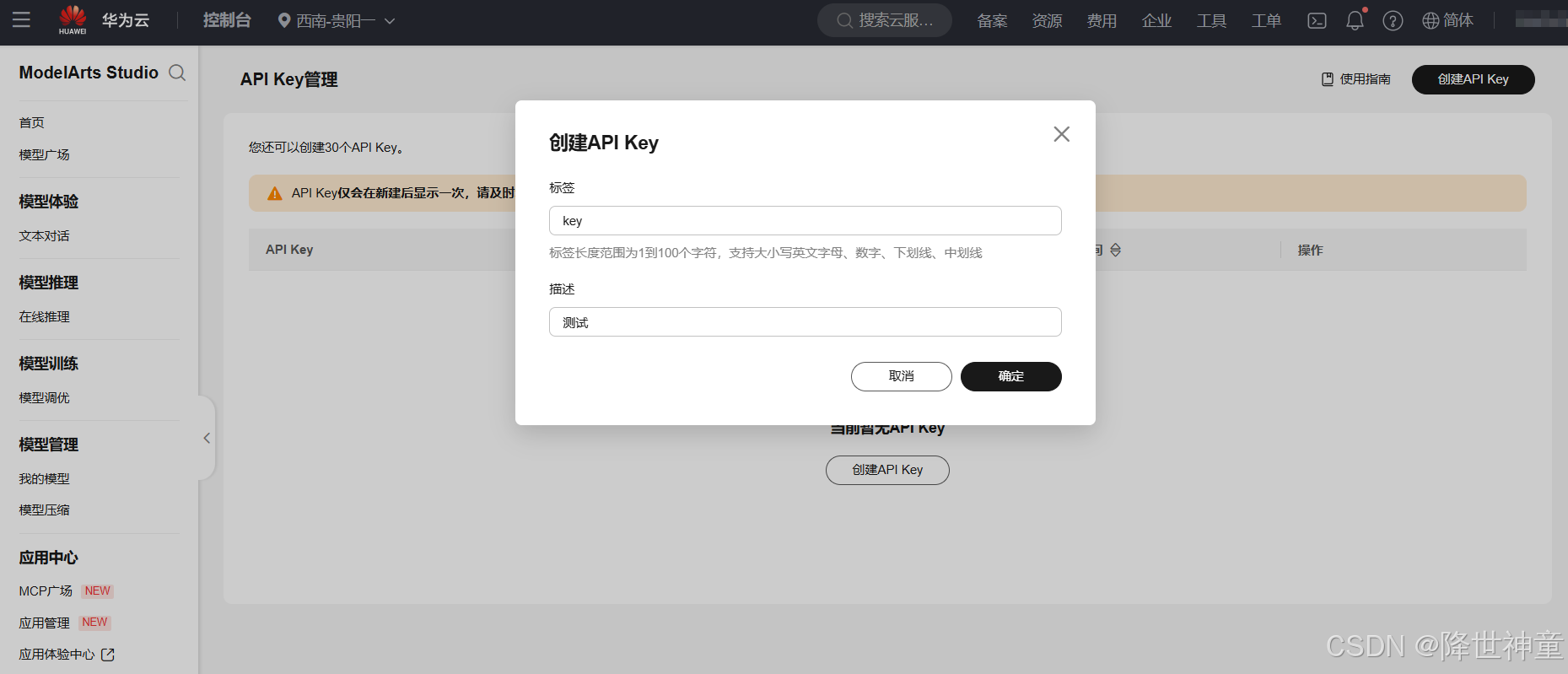Open the notifications bell
The image size is (1568, 674).
click(1355, 20)
